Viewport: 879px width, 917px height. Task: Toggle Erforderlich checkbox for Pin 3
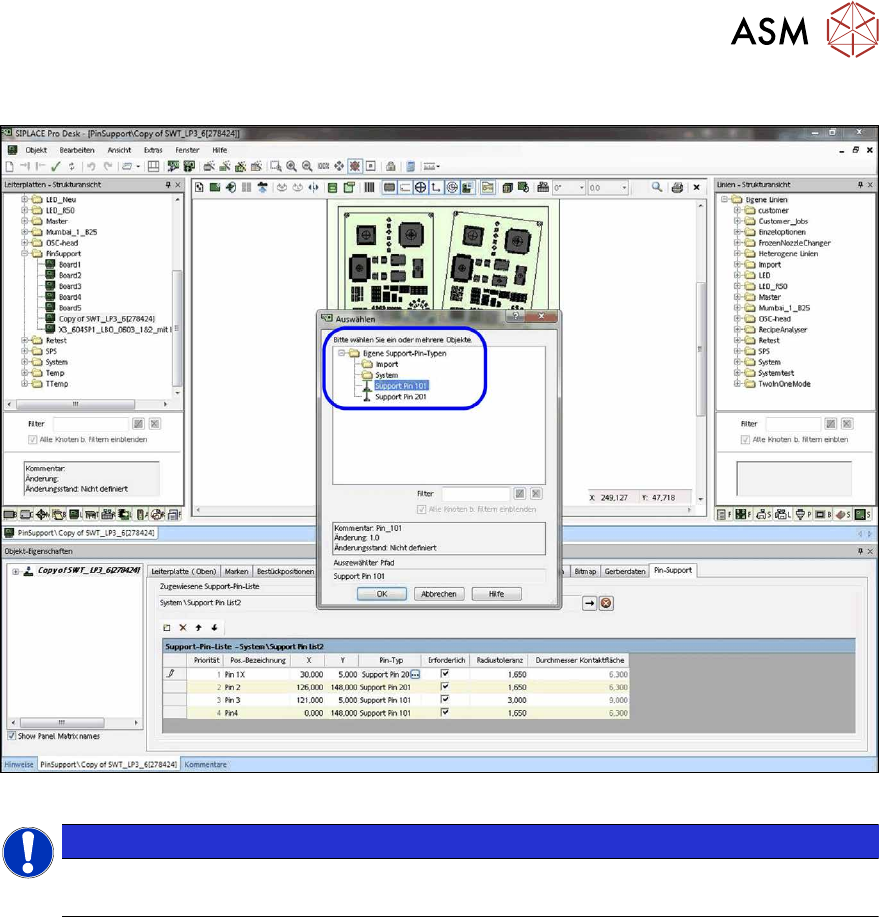[x=445, y=699]
